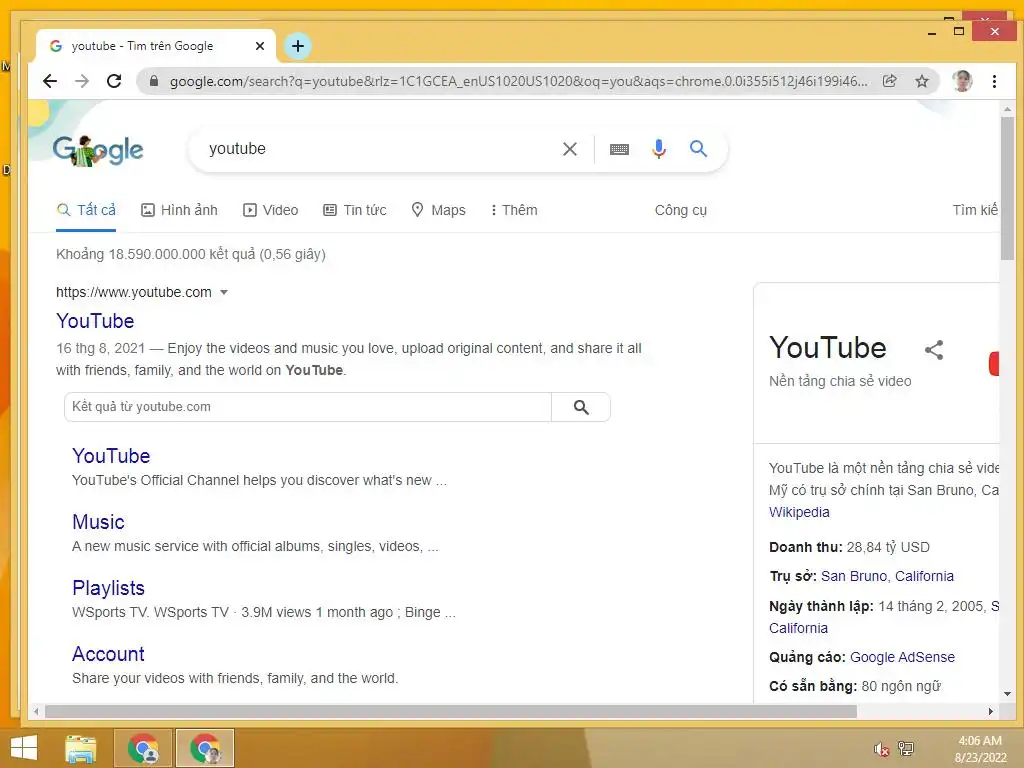This screenshot has height=768, width=1024.
Task: Reload the Google search page
Action: (114, 81)
